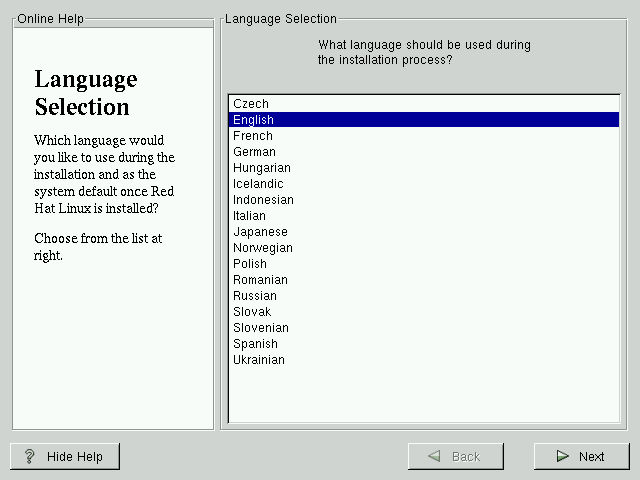This screenshot has width=640, height=480.
Task: Proceed with the Next button
Action: (x=581, y=456)
